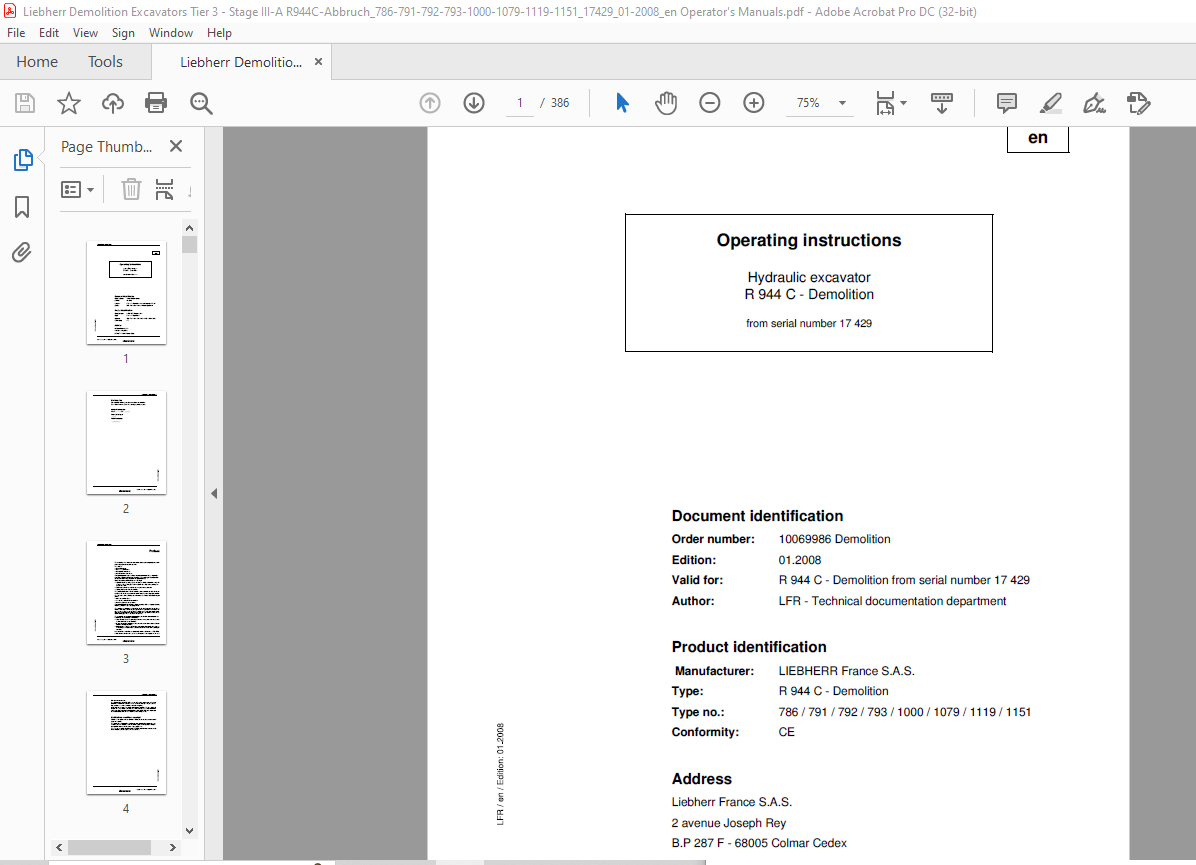The width and height of the screenshot is (1196, 865).
Task: Click the type numbers '786 / 791 / 792' line
Action: 905,712
